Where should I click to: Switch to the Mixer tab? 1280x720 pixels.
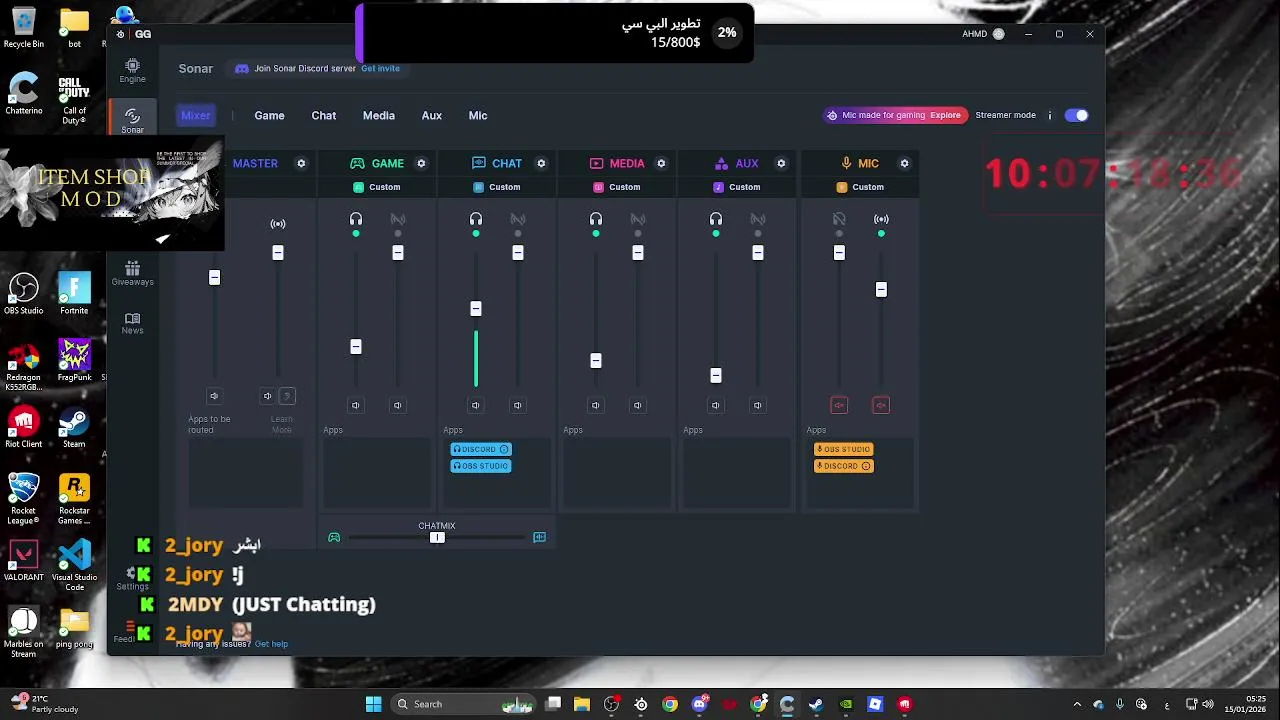coord(196,115)
